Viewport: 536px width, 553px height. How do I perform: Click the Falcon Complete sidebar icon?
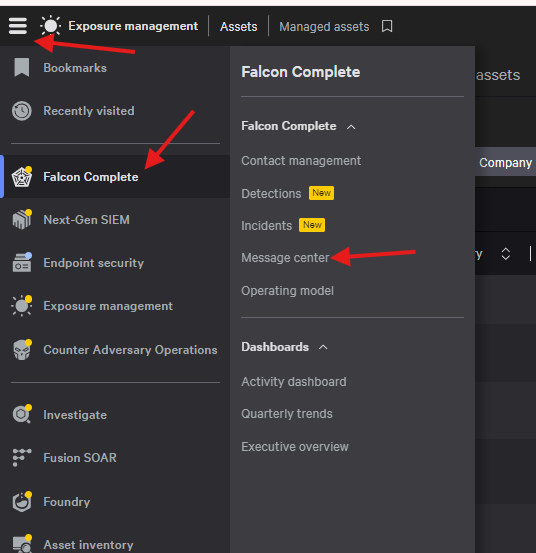(22, 177)
